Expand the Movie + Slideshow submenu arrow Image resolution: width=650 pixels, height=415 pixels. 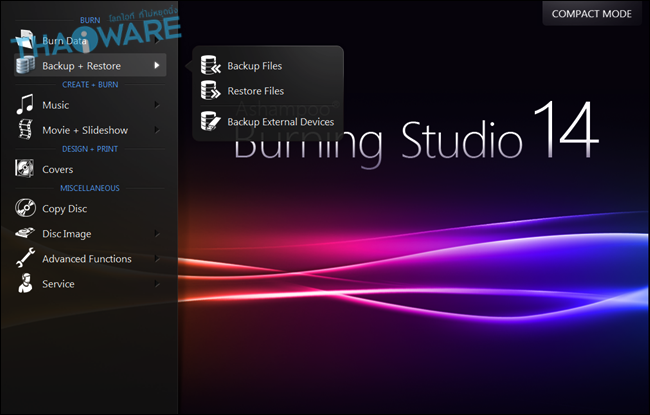[157, 130]
